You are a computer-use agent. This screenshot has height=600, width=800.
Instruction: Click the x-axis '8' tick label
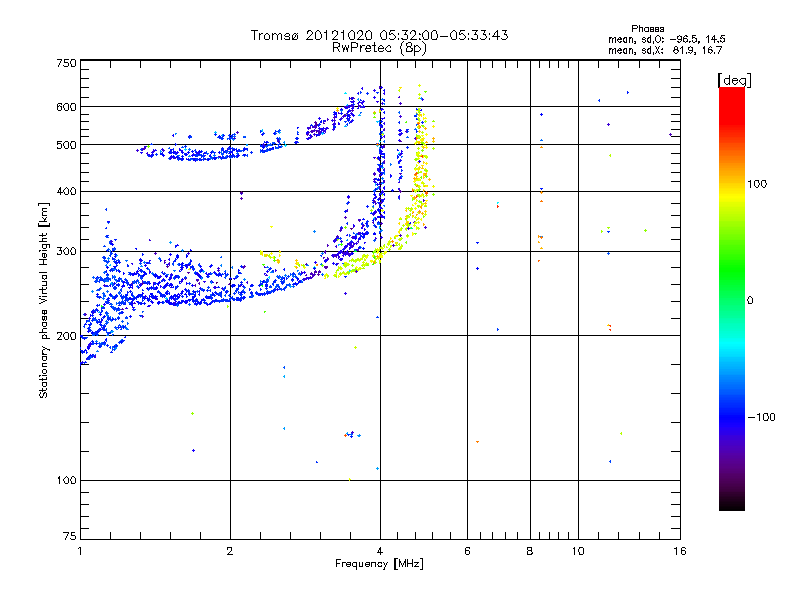click(x=530, y=551)
